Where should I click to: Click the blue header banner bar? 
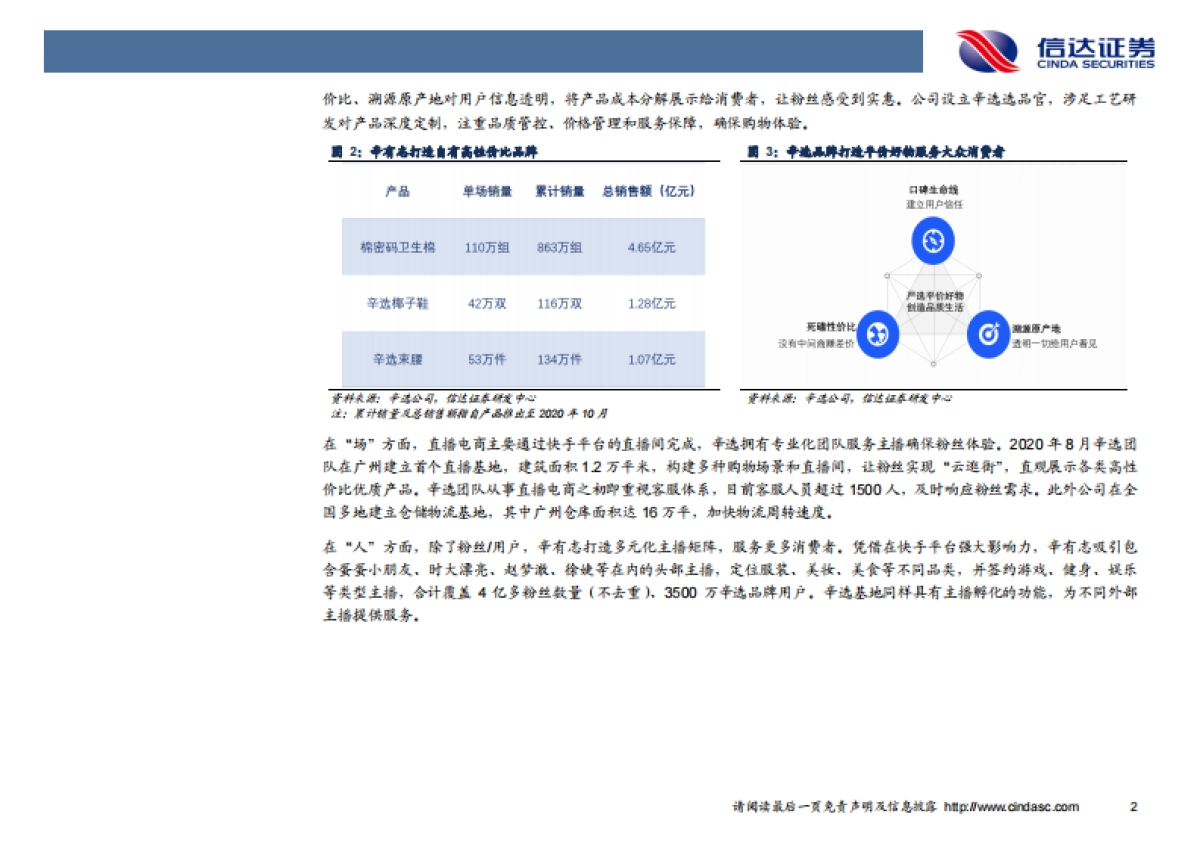(x=485, y=50)
